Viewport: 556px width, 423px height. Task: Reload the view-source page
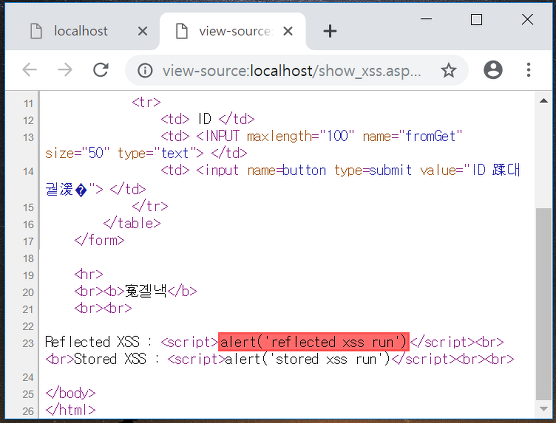[x=101, y=70]
